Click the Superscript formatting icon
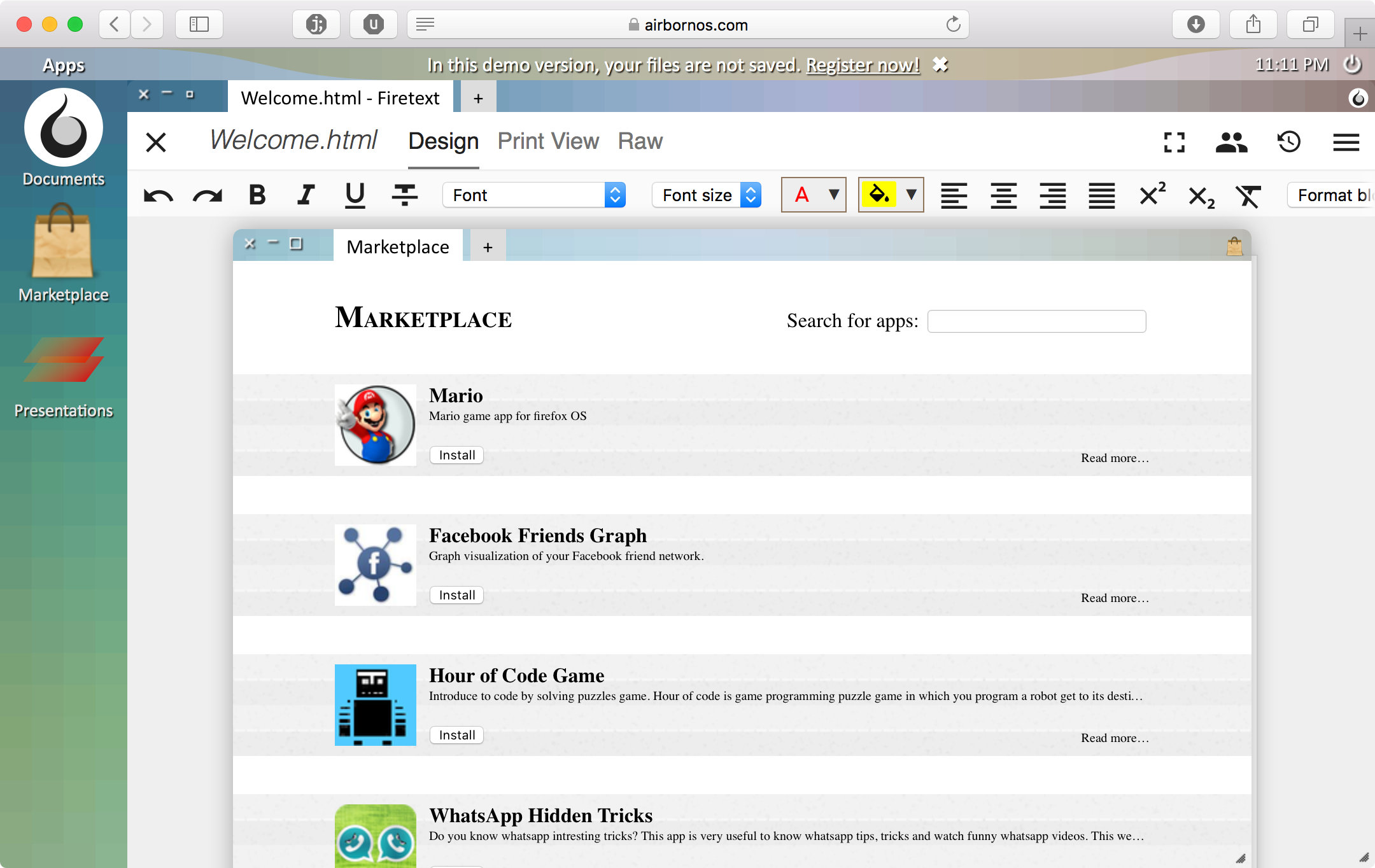The image size is (1375, 868). 1152,195
